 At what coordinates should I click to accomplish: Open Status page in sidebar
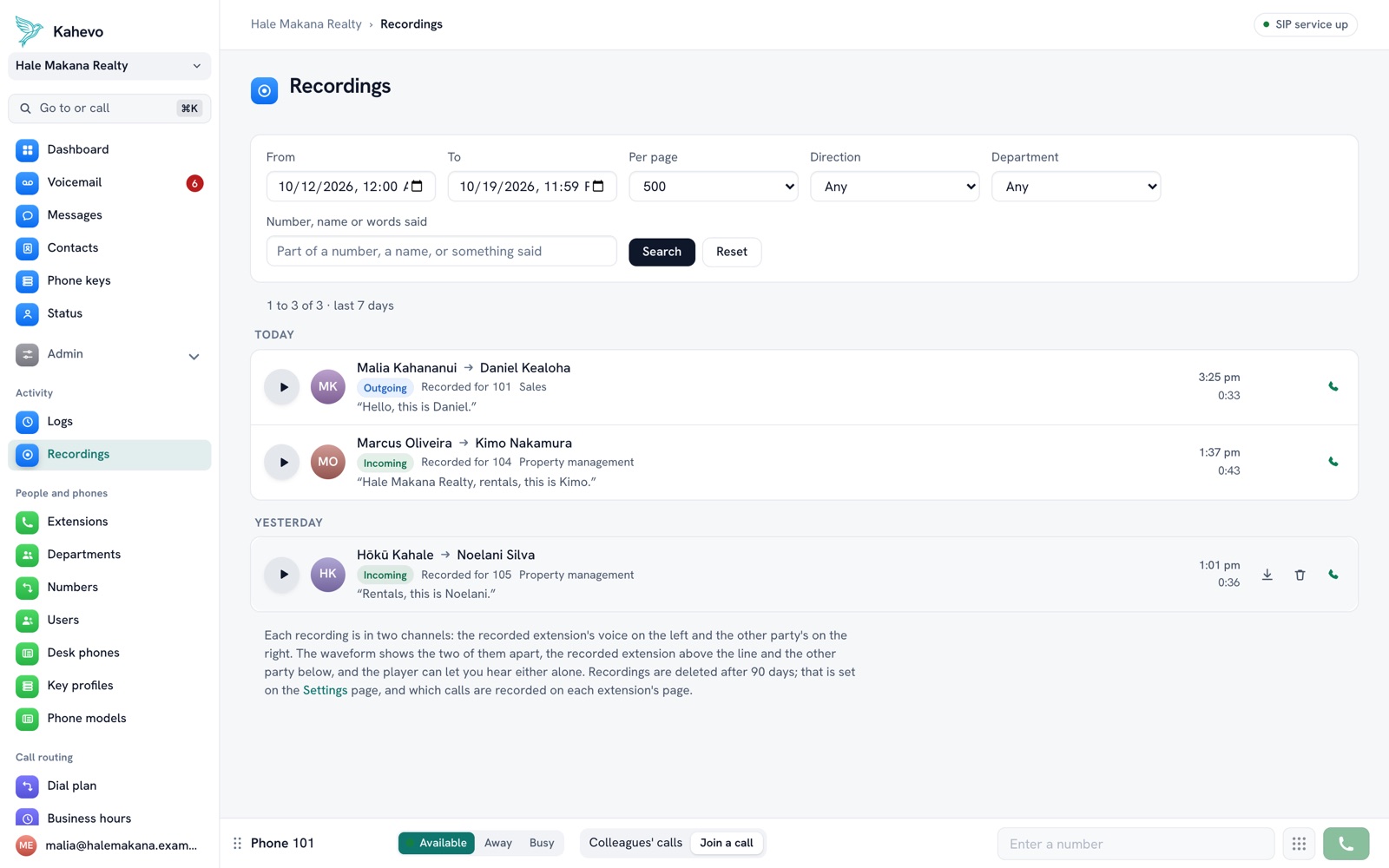(x=109, y=314)
